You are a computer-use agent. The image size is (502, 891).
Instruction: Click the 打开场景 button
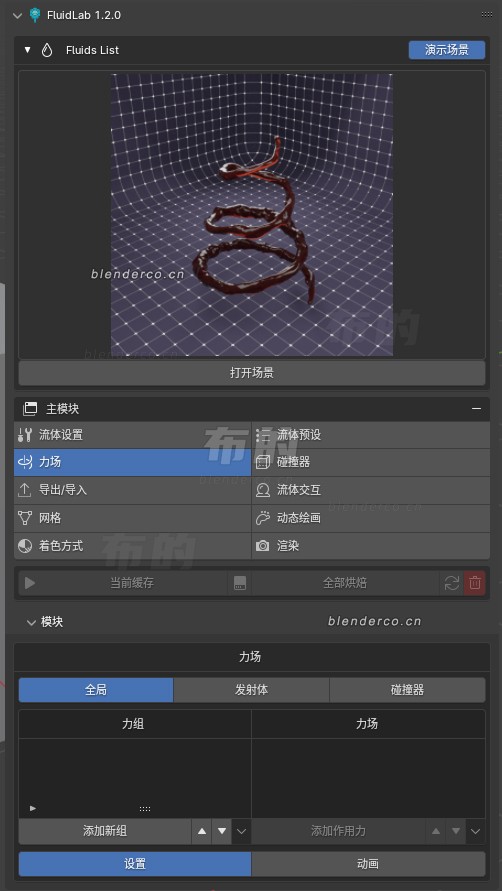click(x=252, y=373)
